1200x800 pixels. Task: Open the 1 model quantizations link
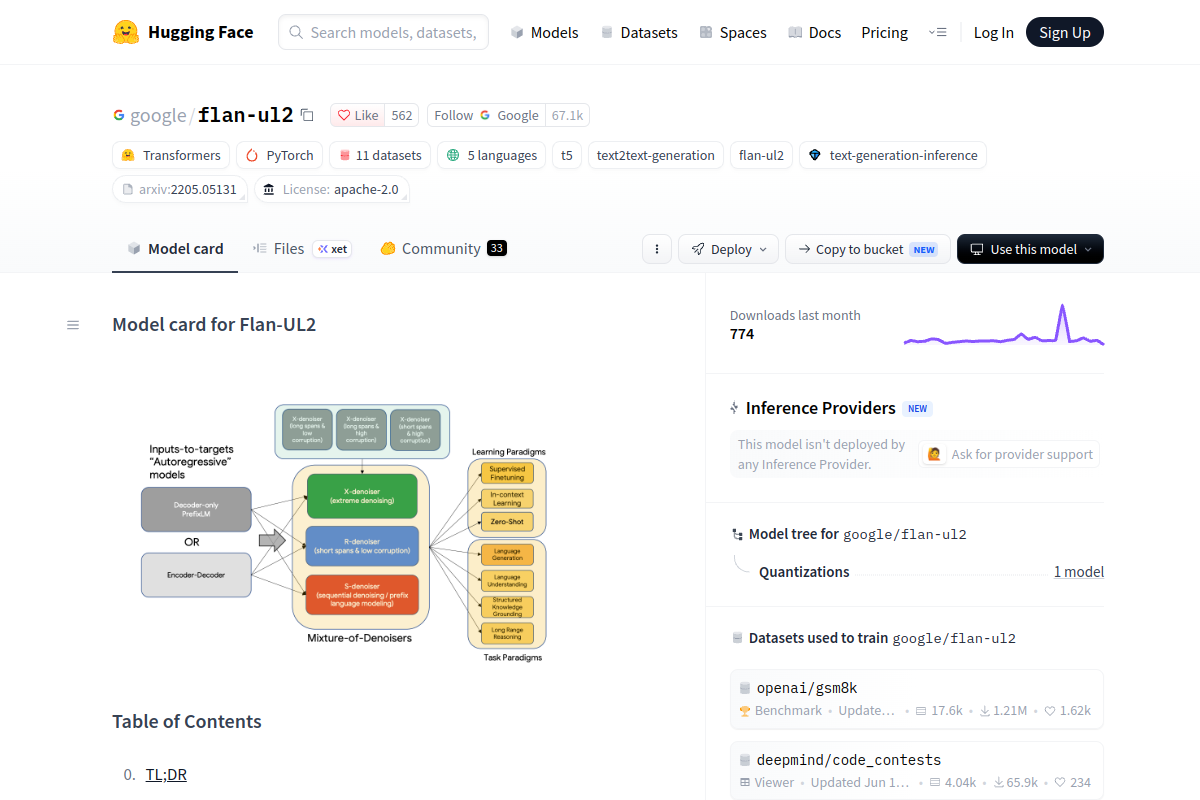coord(1079,572)
